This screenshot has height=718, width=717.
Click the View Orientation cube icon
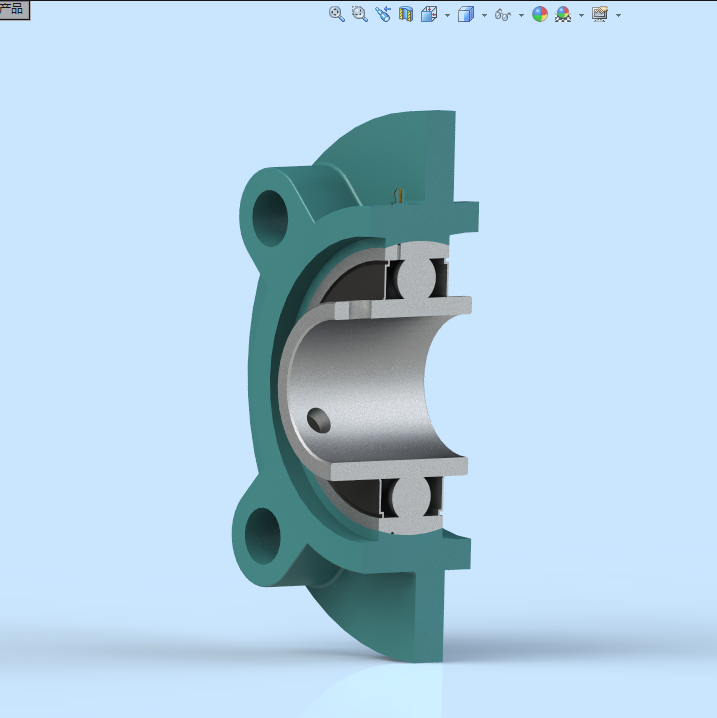(x=429, y=14)
